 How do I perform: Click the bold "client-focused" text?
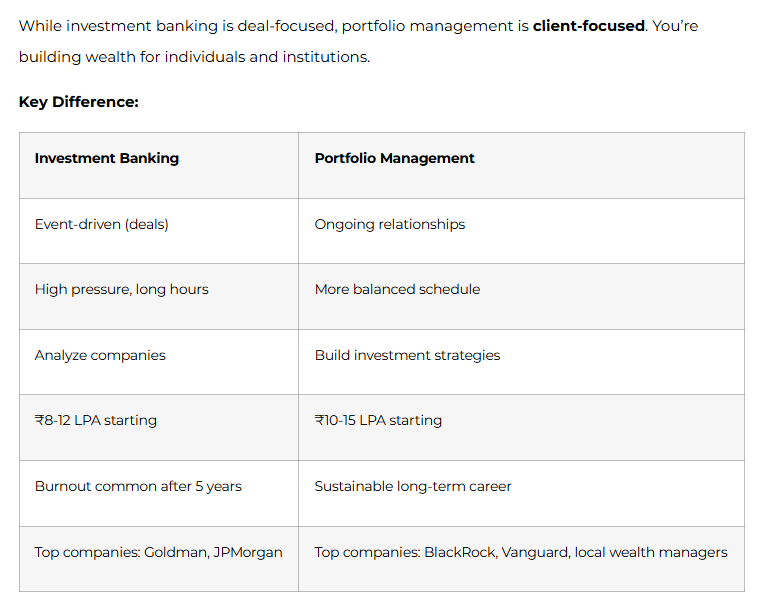click(588, 26)
